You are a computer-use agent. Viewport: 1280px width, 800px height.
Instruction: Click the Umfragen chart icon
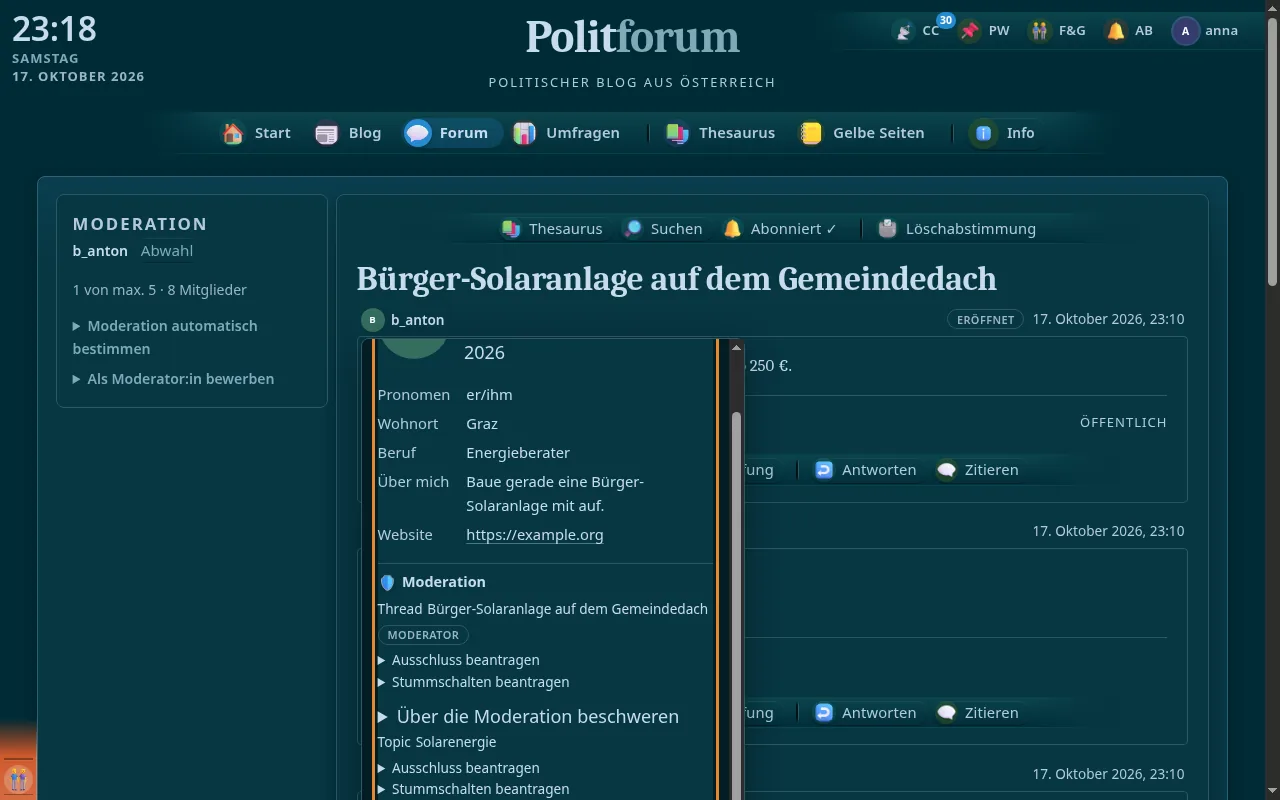[524, 133]
